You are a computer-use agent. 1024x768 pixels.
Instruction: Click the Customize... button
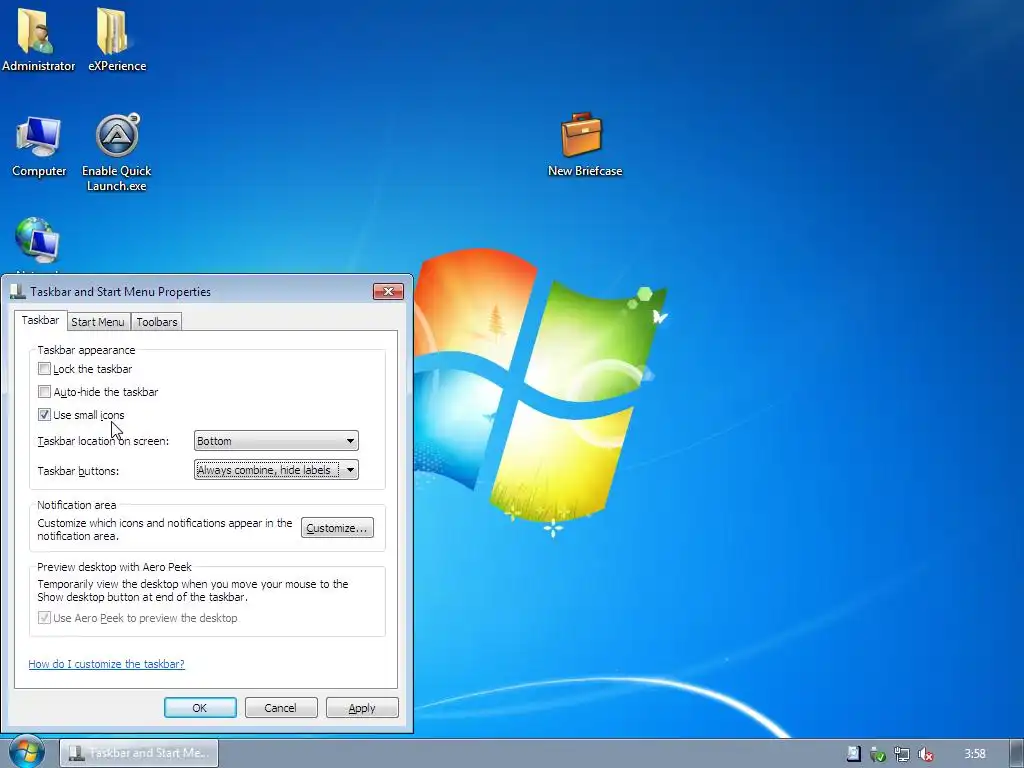pos(337,528)
